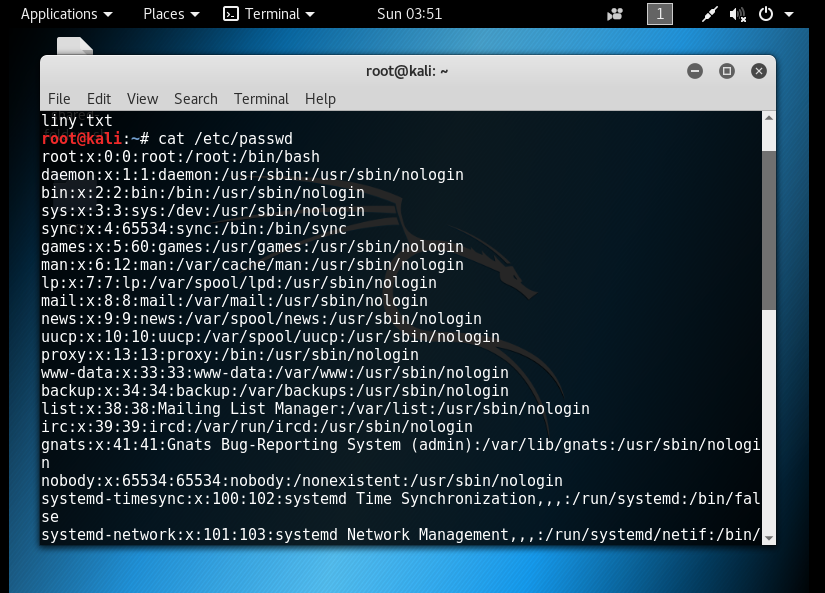Click the liny.txt output text
825x593 pixels.
tap(77, 121)
